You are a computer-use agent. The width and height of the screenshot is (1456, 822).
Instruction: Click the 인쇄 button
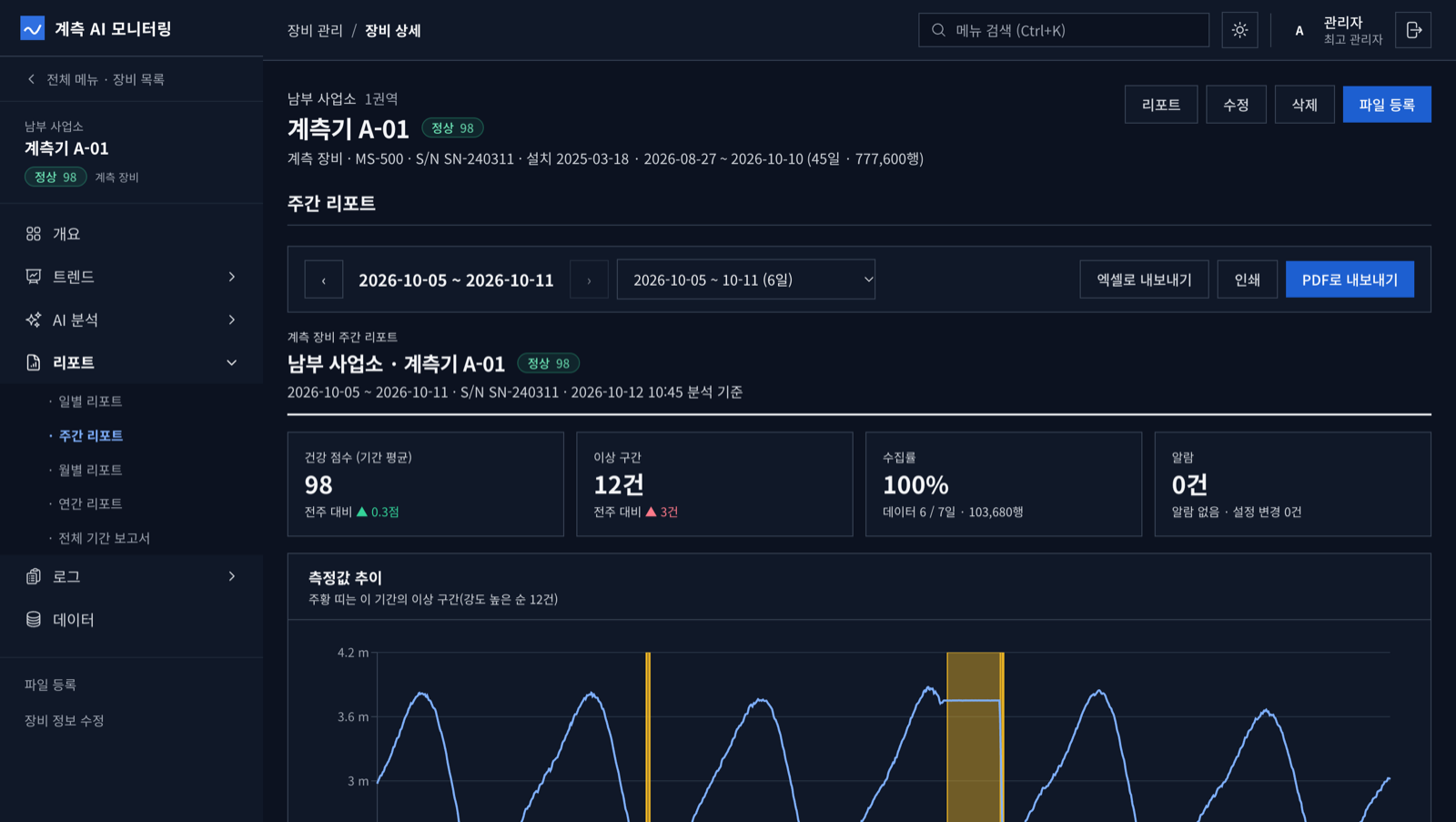pos(1247,279)
